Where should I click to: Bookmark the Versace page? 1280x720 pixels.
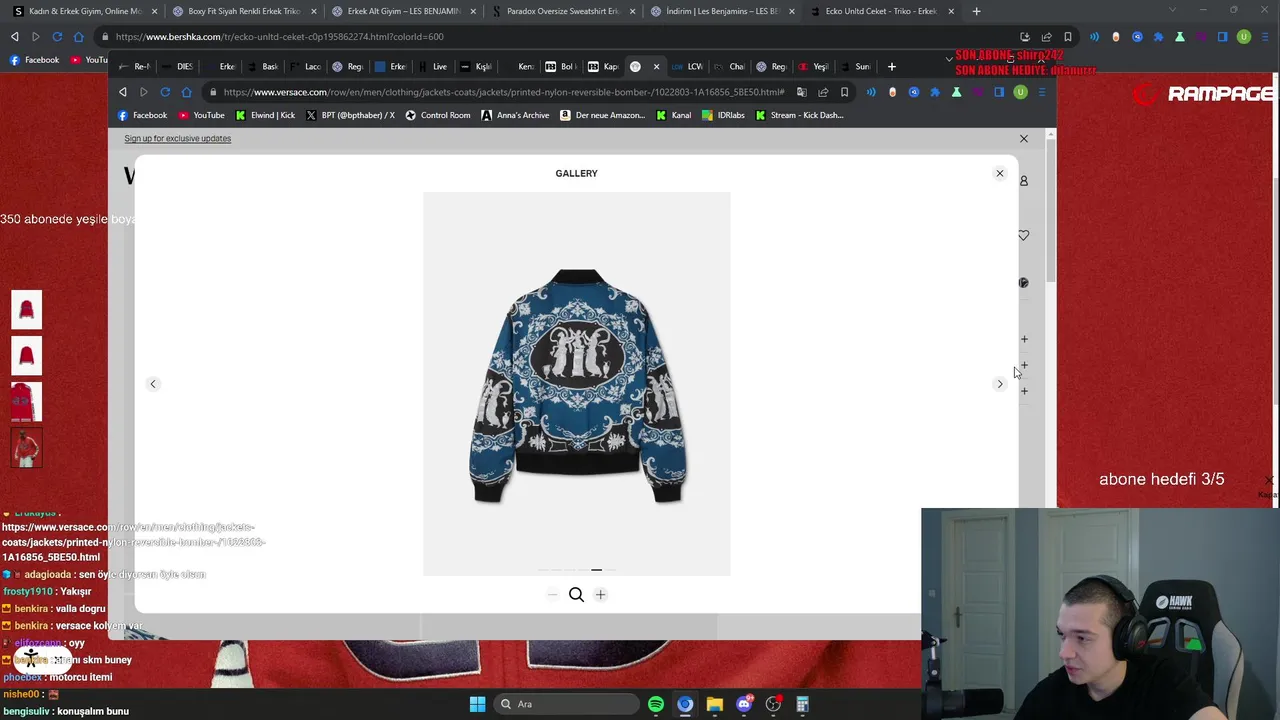tap(844, 92)
